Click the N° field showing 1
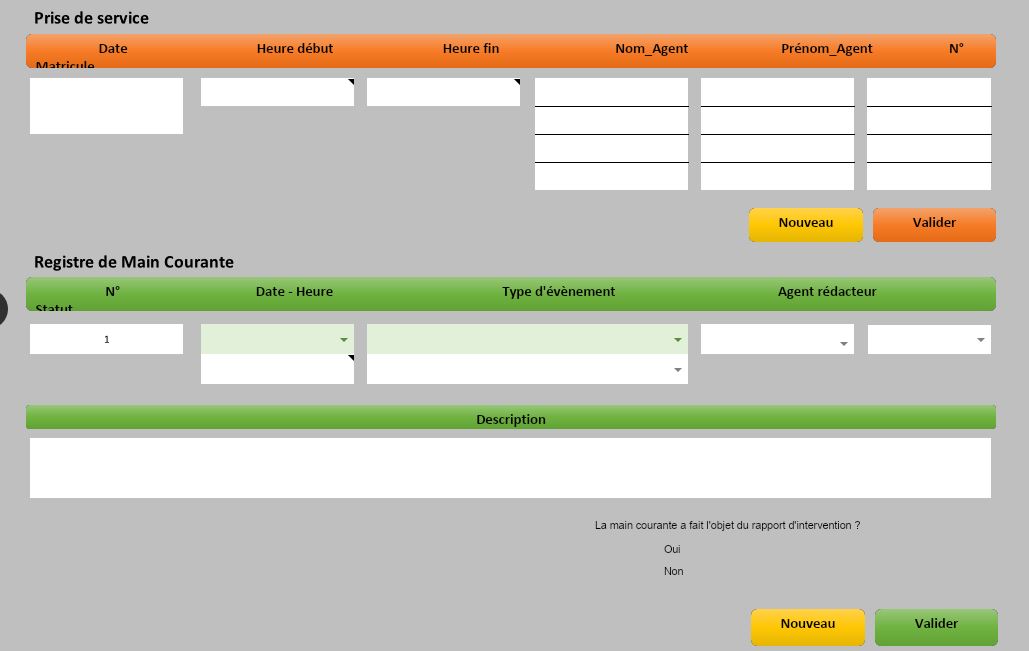1029x651 pixels. coord(106,339)
